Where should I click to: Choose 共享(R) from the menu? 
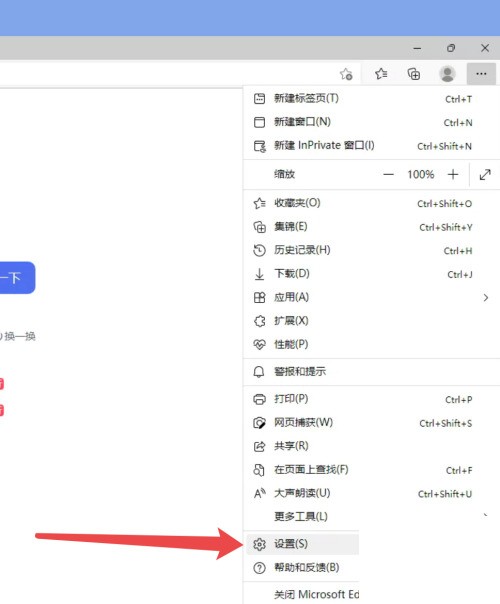coord(371,446)
